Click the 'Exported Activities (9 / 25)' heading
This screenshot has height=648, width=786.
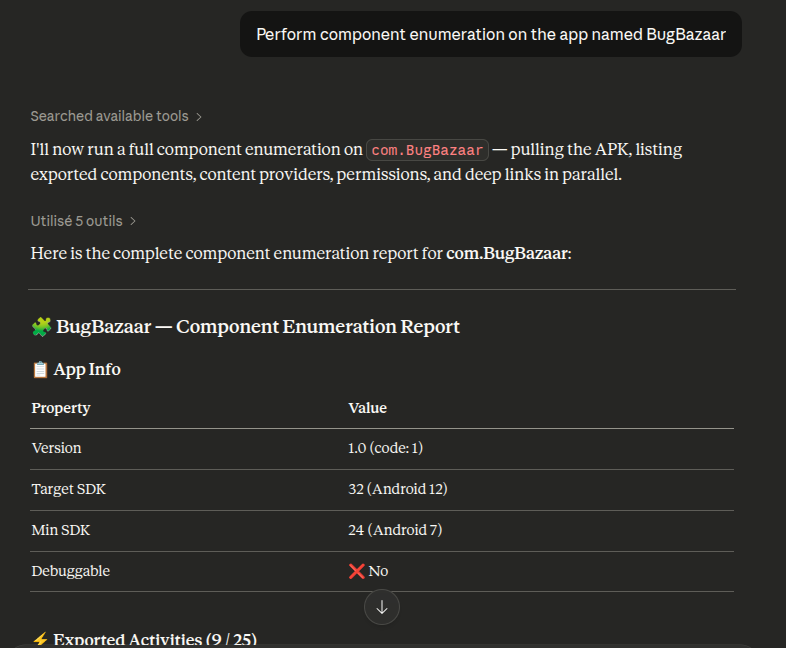155,640
